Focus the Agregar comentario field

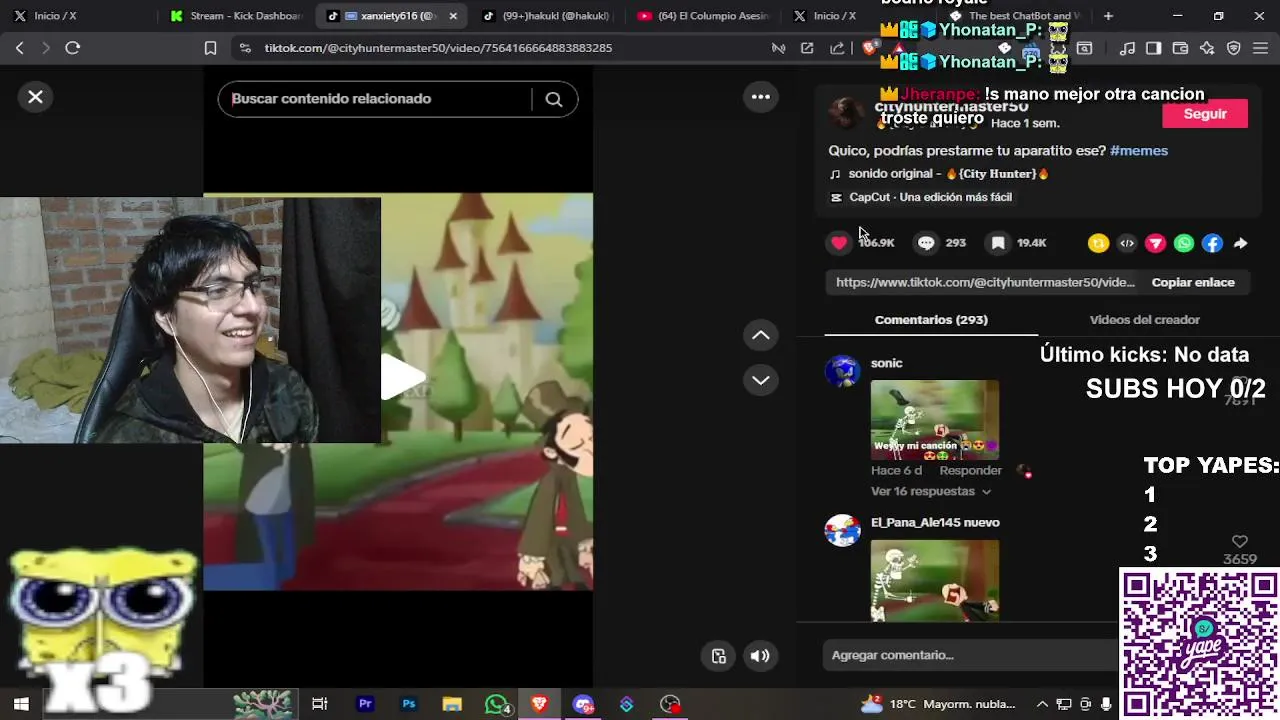[x=970, y=655]
